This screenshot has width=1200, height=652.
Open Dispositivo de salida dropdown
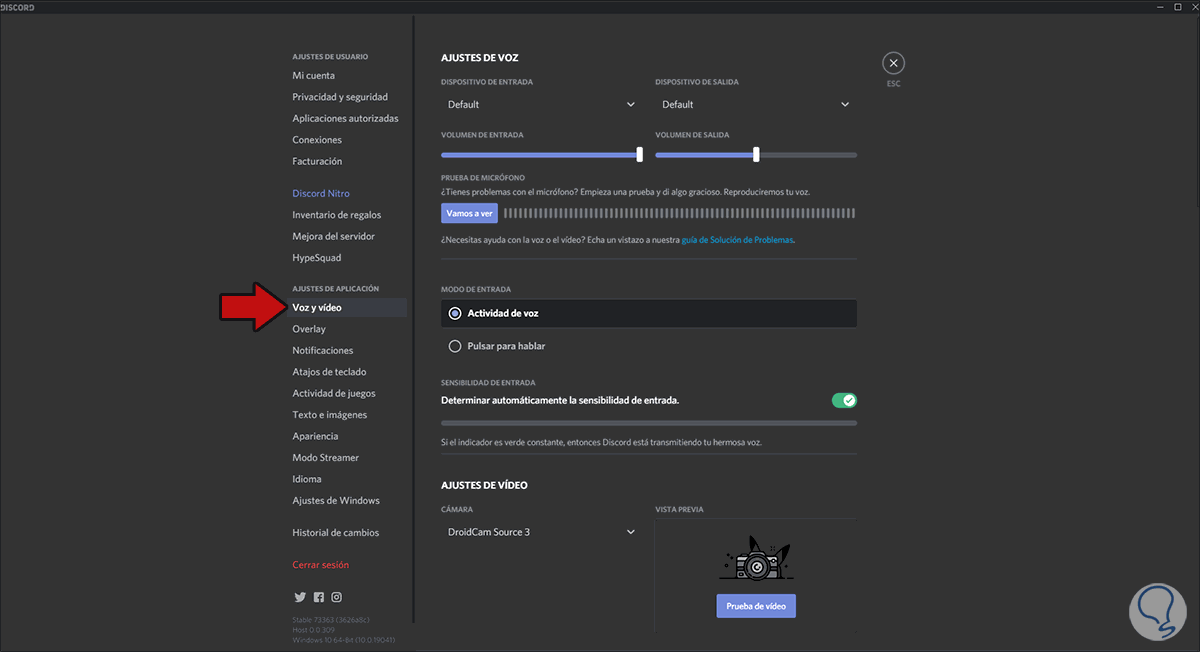click(x=756, y=104)
